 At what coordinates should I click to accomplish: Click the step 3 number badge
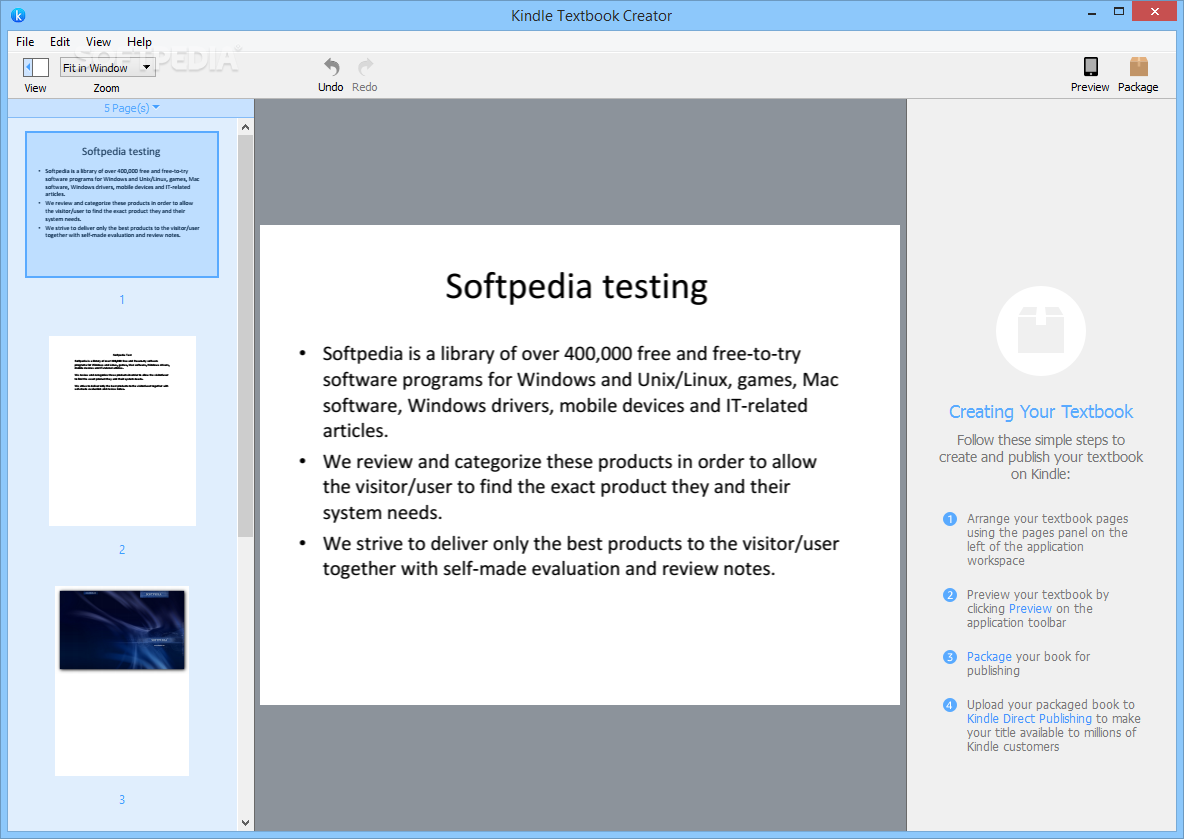950,657
